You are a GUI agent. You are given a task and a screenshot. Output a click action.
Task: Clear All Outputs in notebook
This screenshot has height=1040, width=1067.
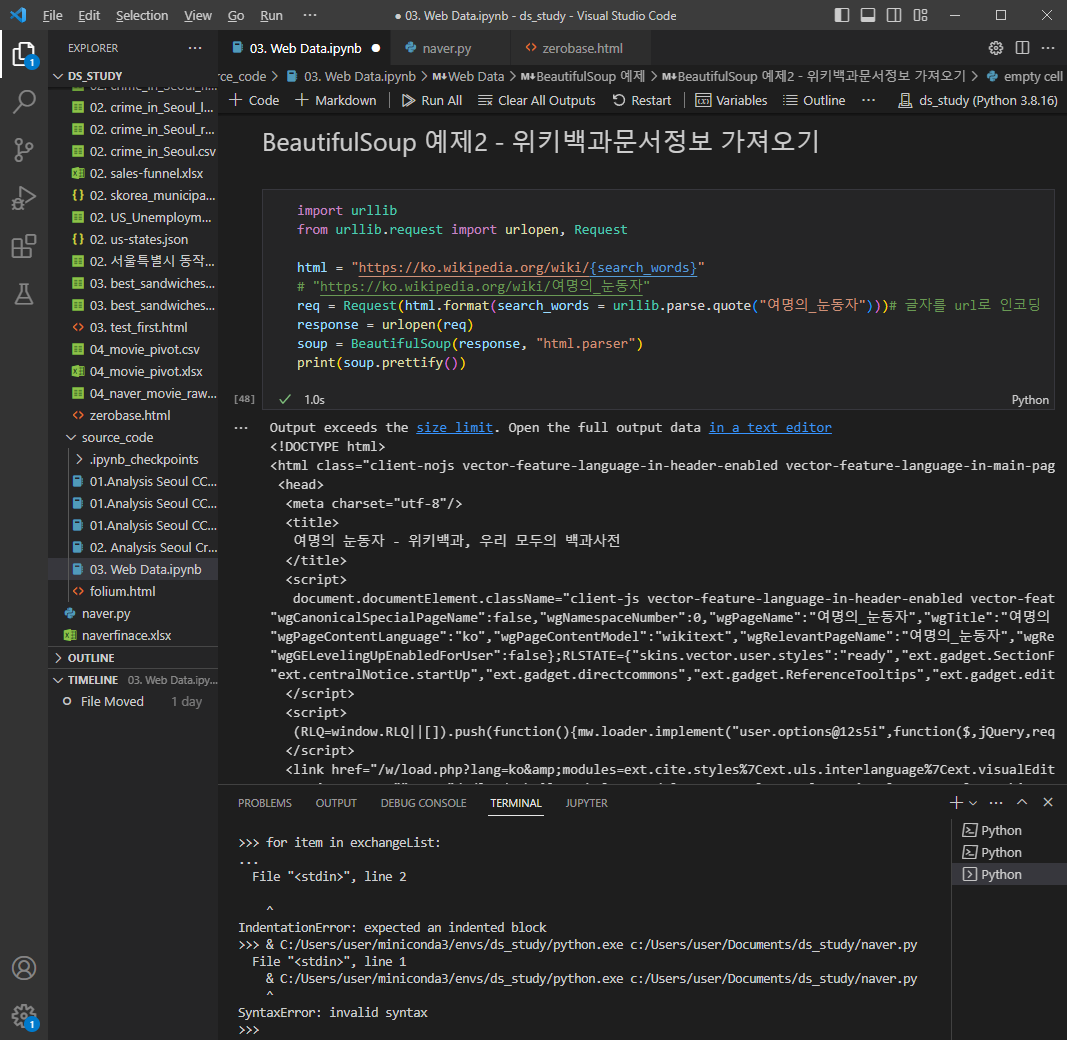pyautogui.click(x=537, y=100)
